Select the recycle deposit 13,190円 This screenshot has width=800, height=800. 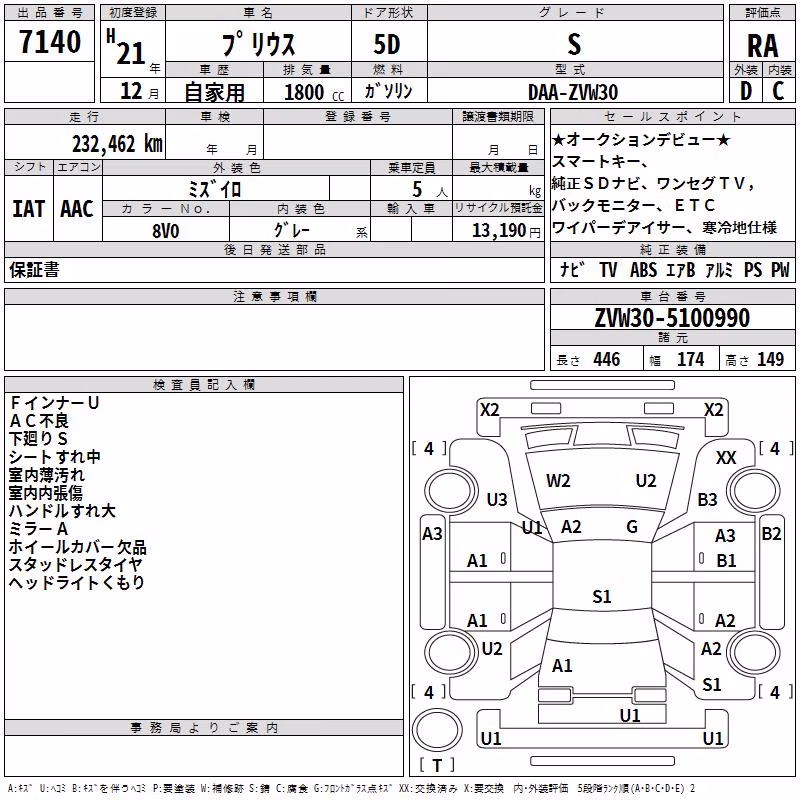click(506, 231)
